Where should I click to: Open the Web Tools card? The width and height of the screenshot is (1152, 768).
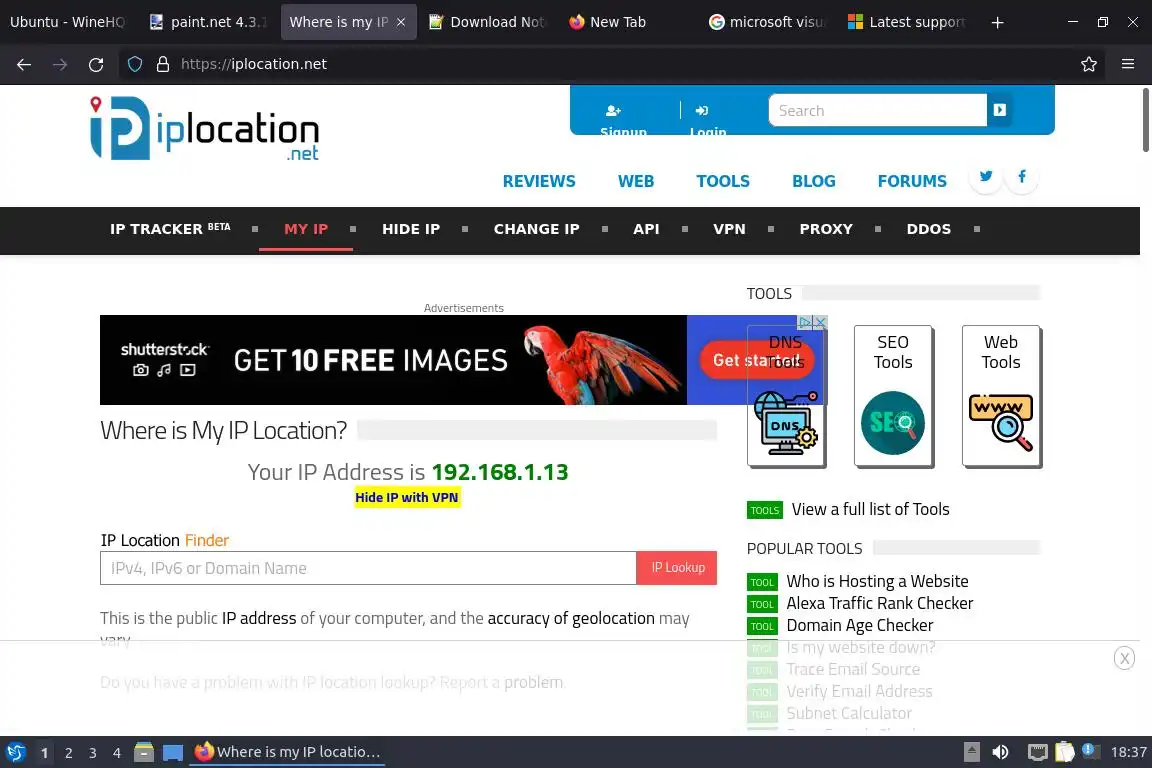point(1001,396)
